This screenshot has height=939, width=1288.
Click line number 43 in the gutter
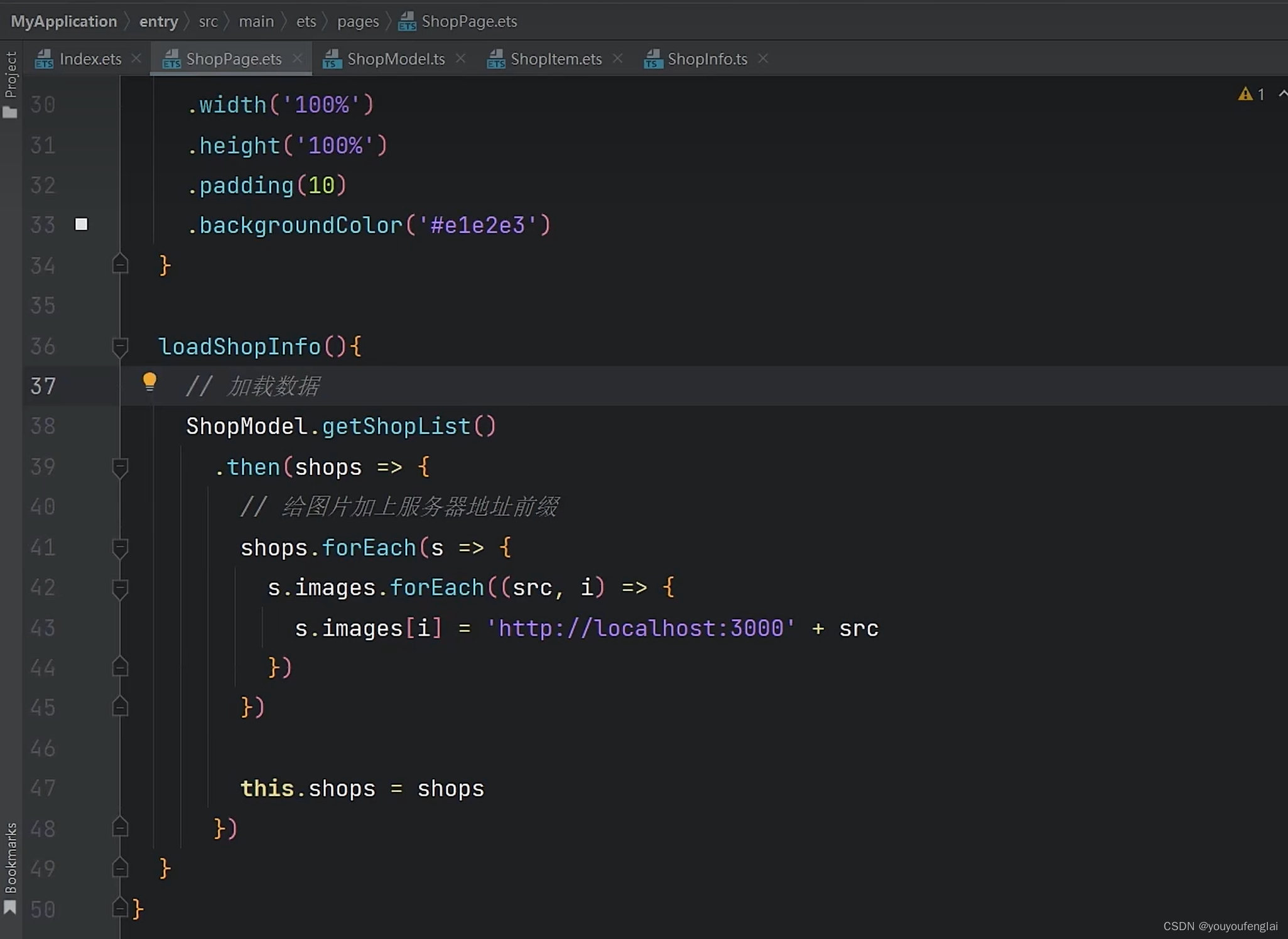point(43,628)
